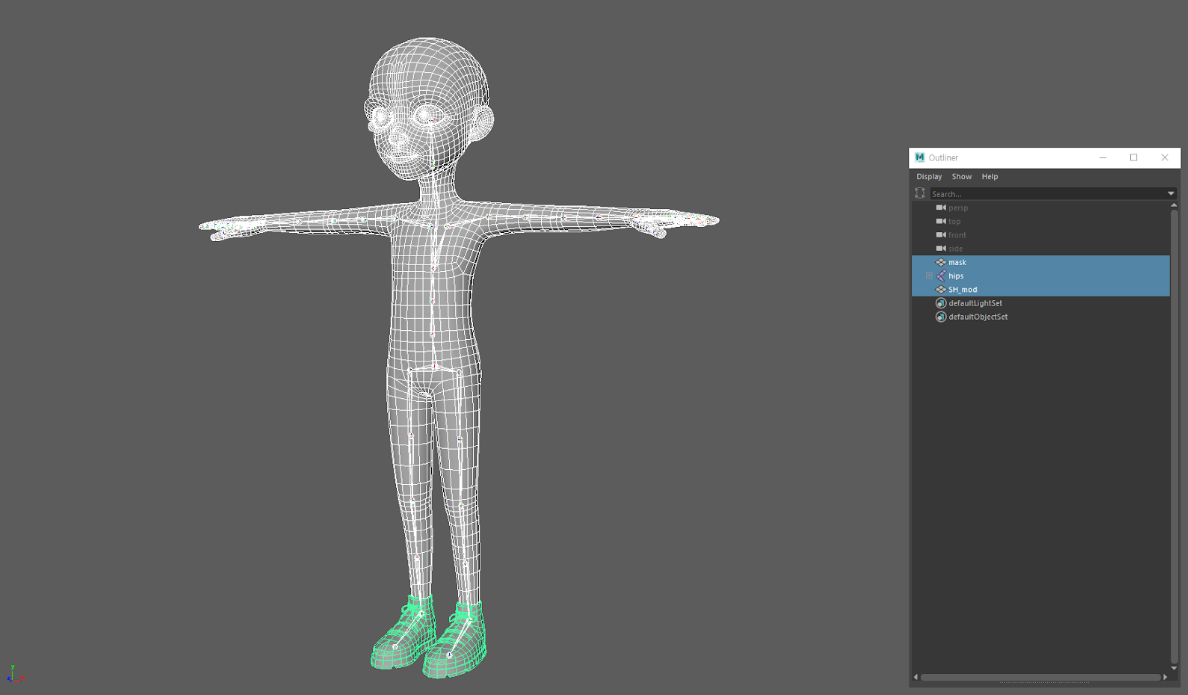Click the Outliner vertical scrollbar up arrow
Viewport: 1188px width, 695px height.
pyautogui.click(x=1174, y=205)
